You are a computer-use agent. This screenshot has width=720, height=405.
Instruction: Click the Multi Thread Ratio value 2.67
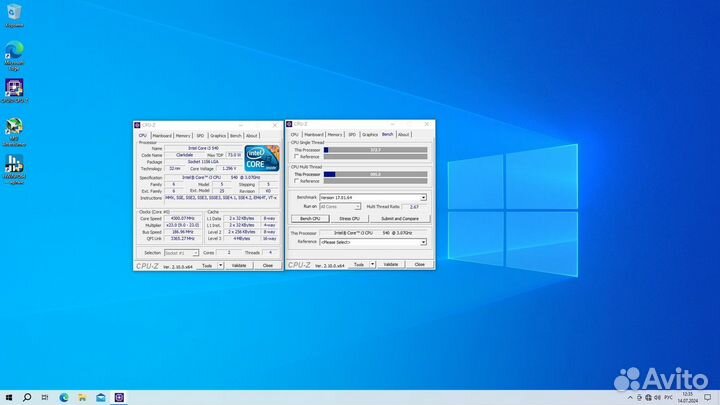[x=415, y=207]
